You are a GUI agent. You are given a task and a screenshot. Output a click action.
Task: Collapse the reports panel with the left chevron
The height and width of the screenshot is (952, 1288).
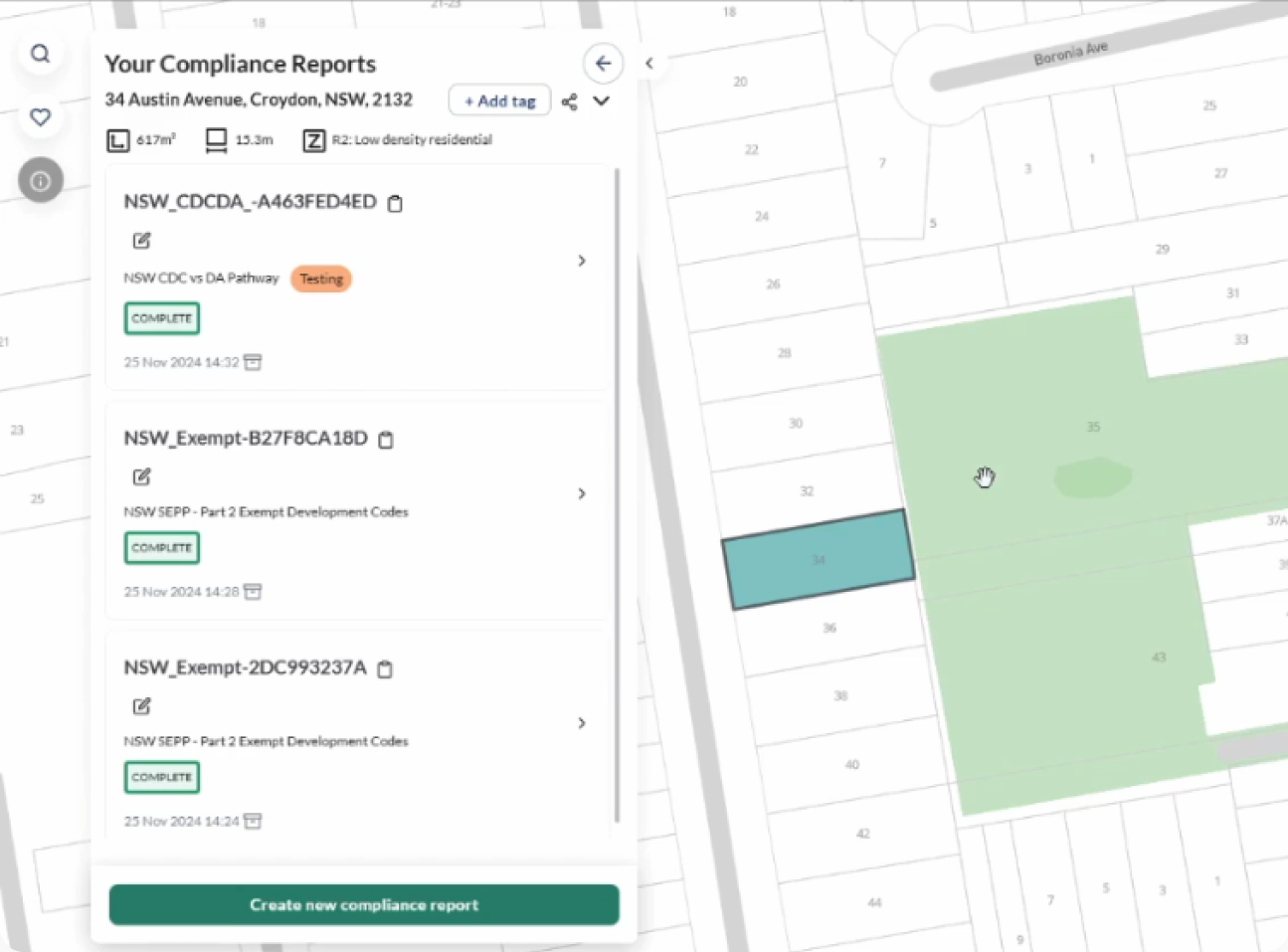(x=648, y=63)
